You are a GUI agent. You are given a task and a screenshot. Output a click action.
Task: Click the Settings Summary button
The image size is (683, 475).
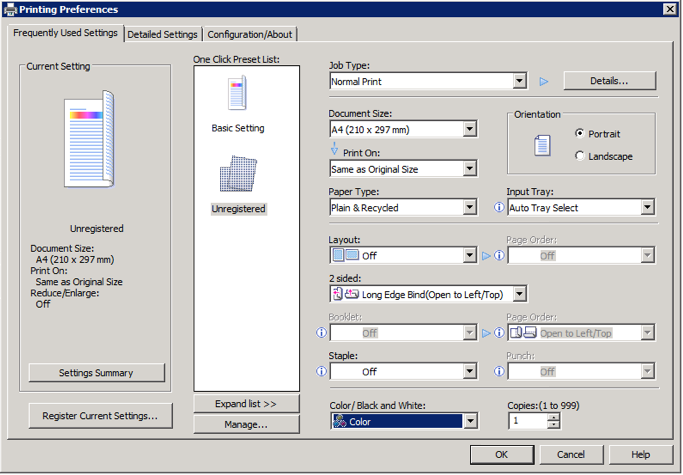click(96, 373)
